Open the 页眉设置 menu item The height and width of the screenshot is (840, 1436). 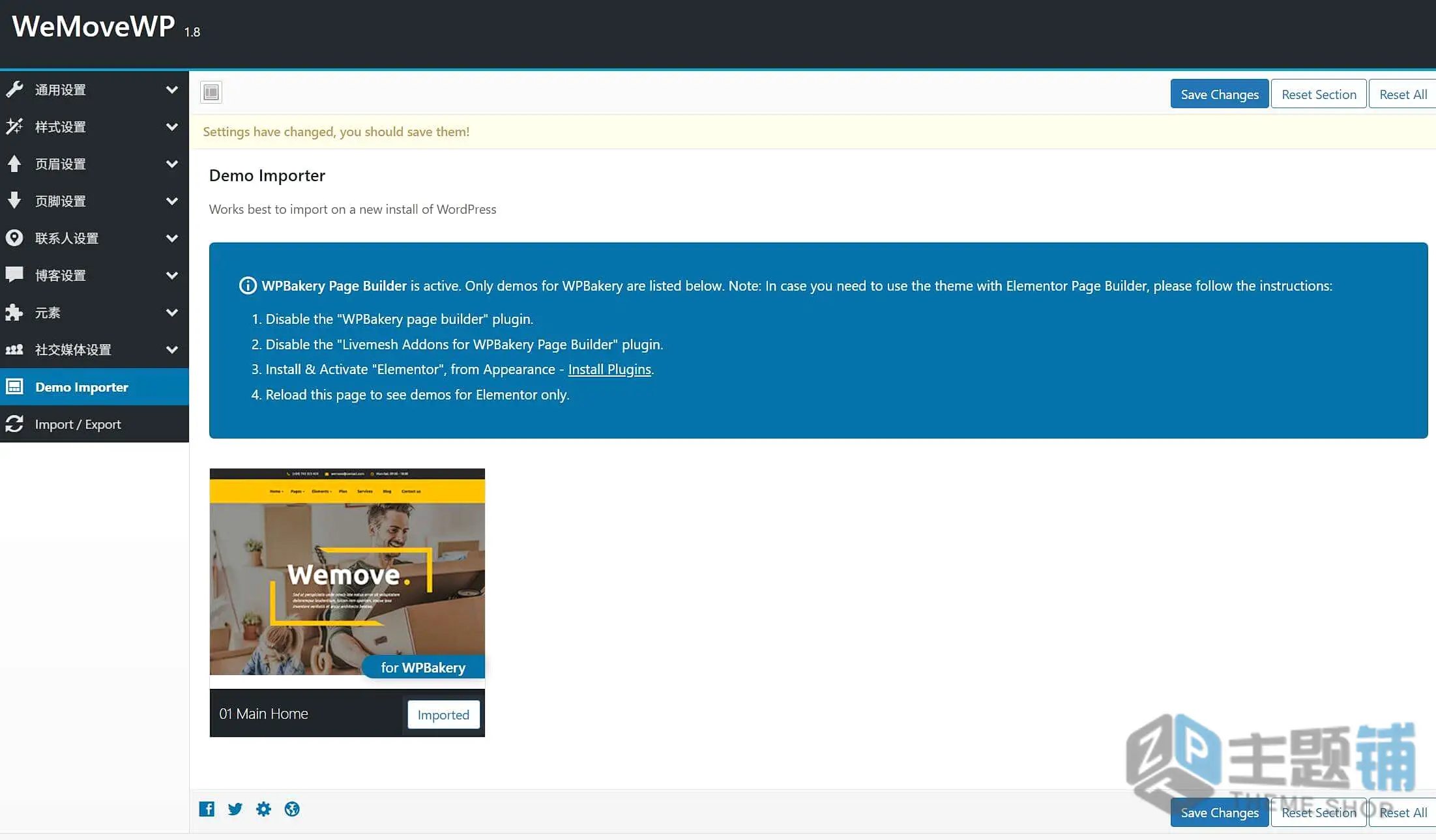(x=95, y=164)
